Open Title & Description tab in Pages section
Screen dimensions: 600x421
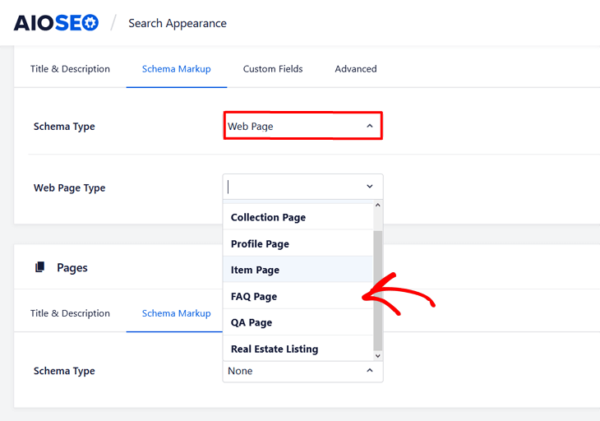pos(70,313)
